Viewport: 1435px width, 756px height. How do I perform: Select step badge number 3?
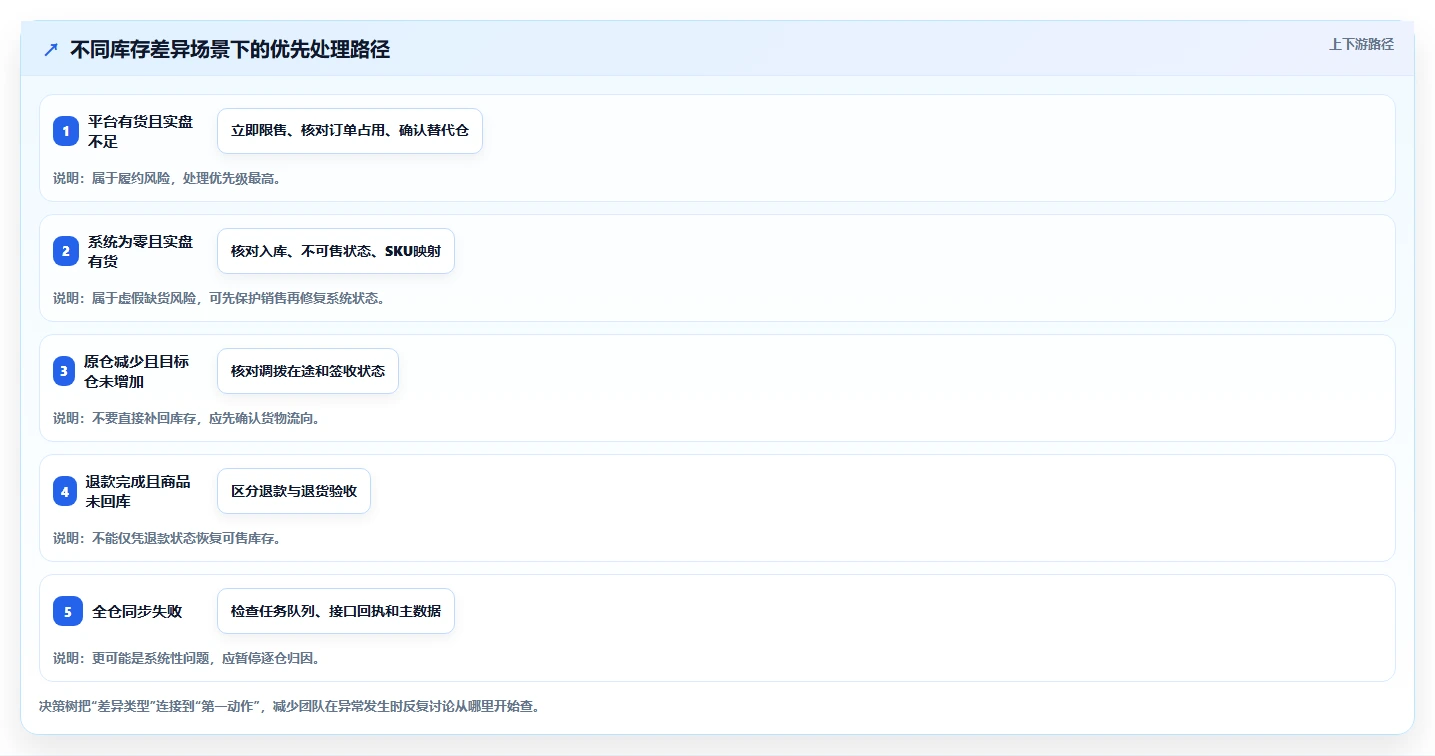coord(64,371)
